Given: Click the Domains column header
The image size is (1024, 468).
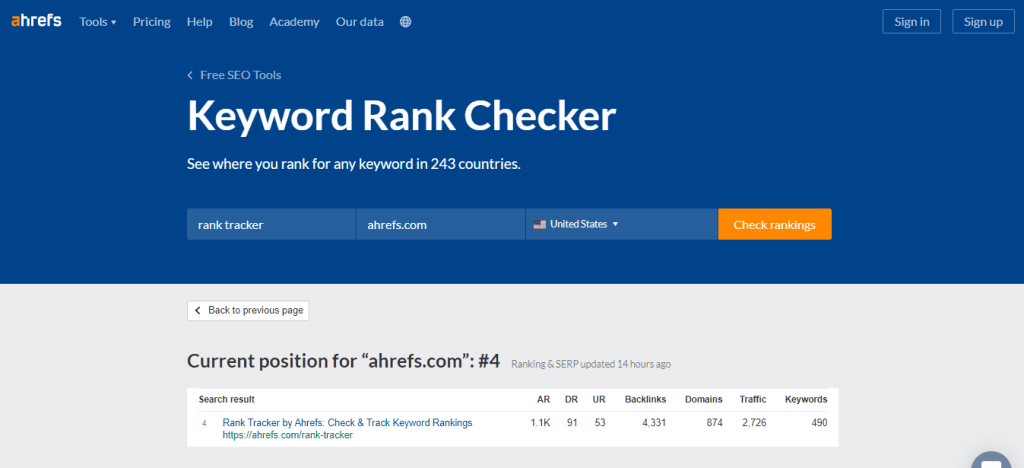Looking at the screenshot, I should pos(704,399).
